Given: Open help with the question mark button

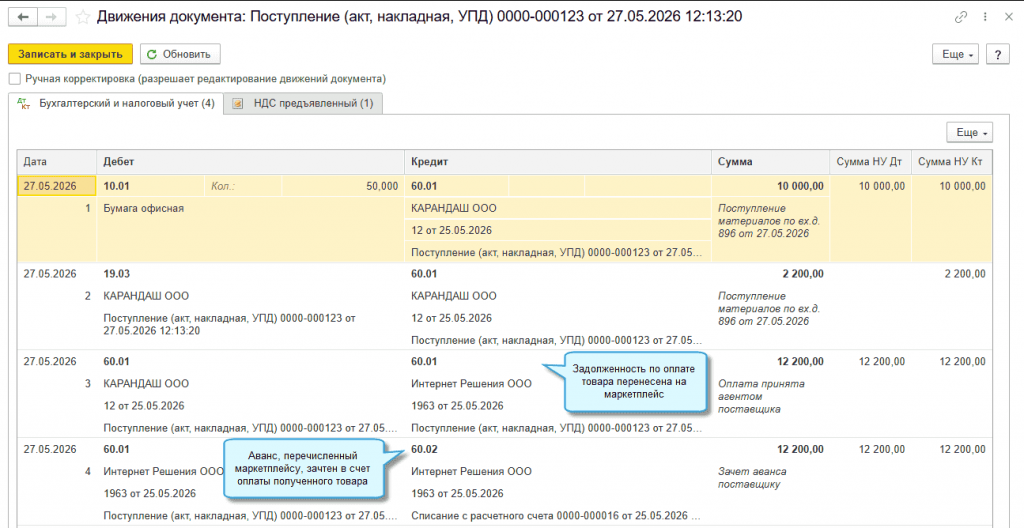Looking at the screenshot, I should 997,55.
